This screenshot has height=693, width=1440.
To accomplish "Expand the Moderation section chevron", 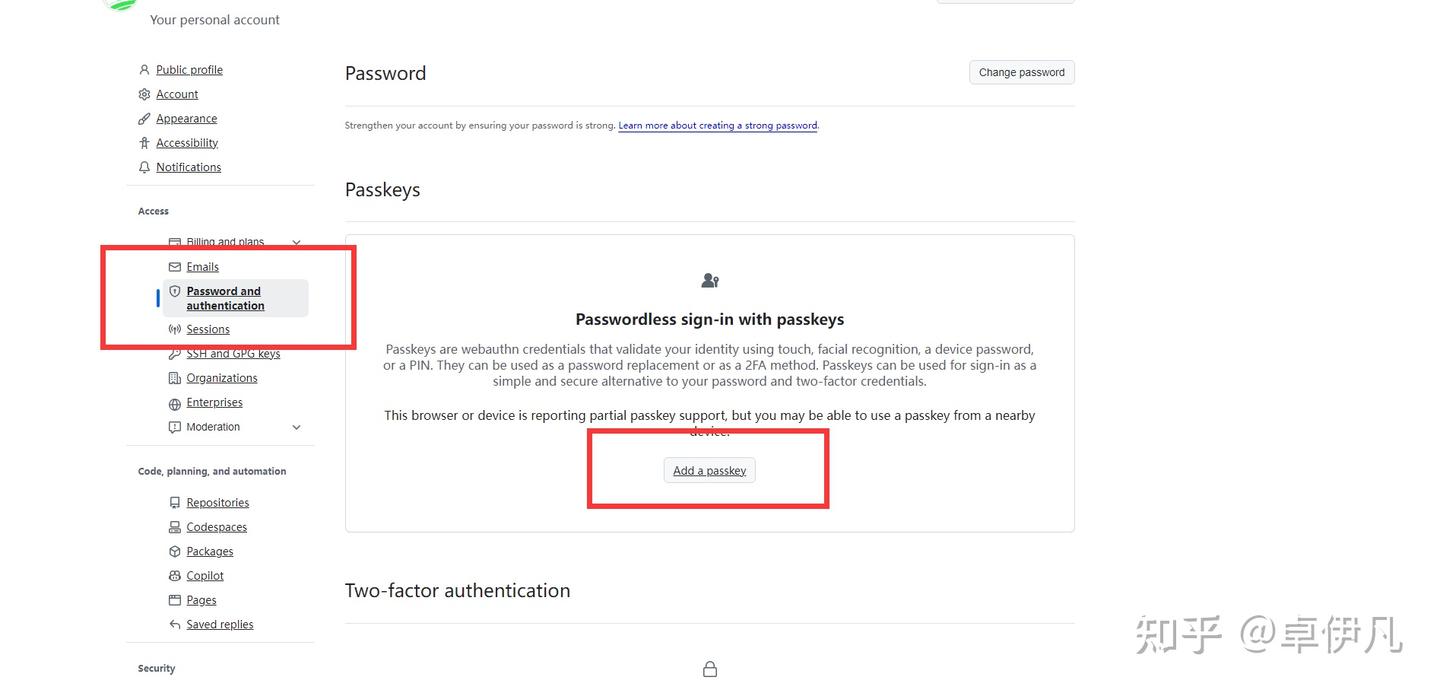I will 296,427.
